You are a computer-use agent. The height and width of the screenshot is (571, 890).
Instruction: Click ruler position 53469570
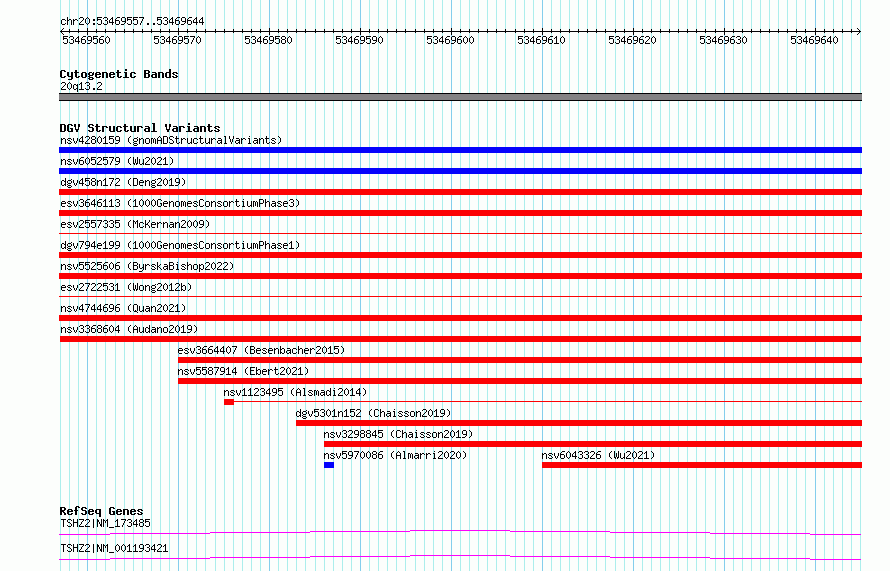tap(177, 40)
